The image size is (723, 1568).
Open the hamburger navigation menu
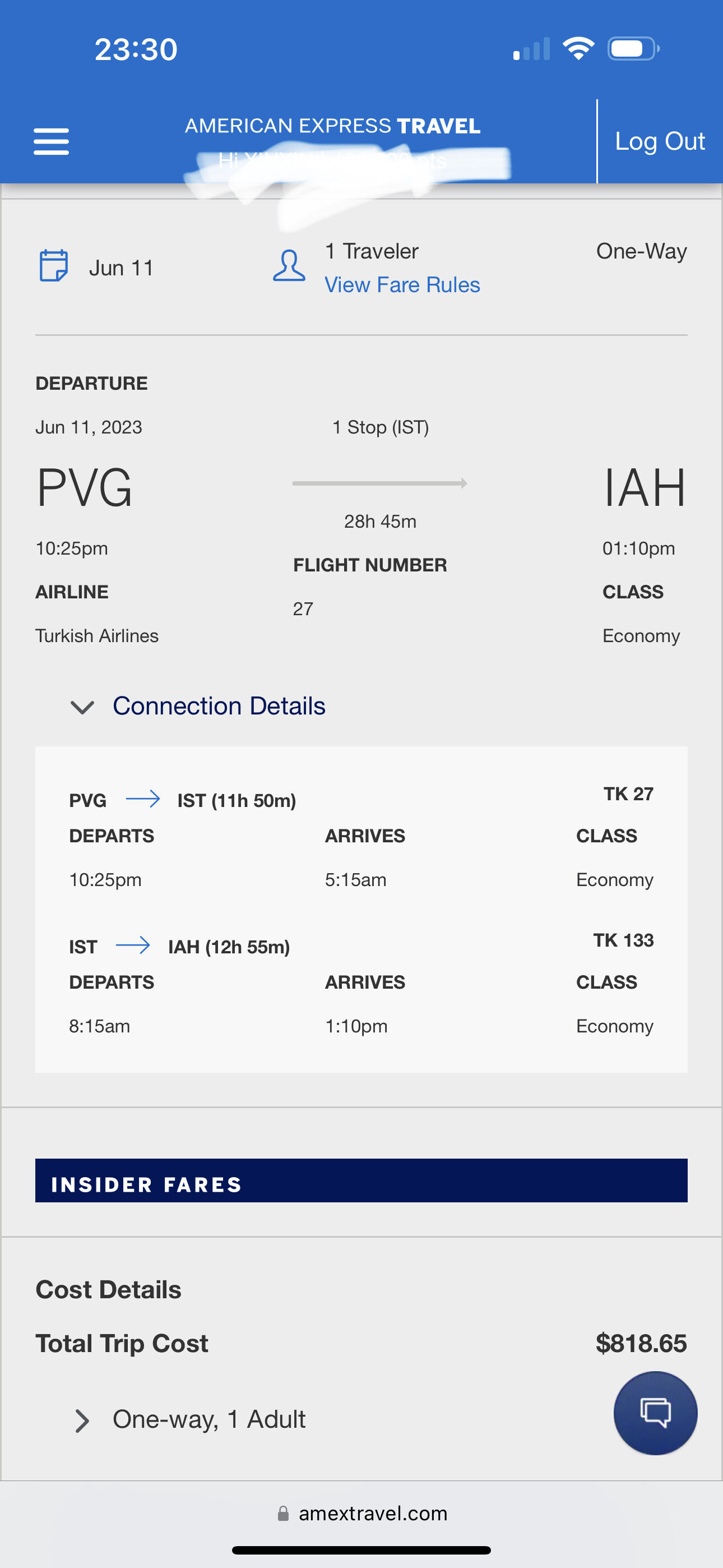(51, 141)
